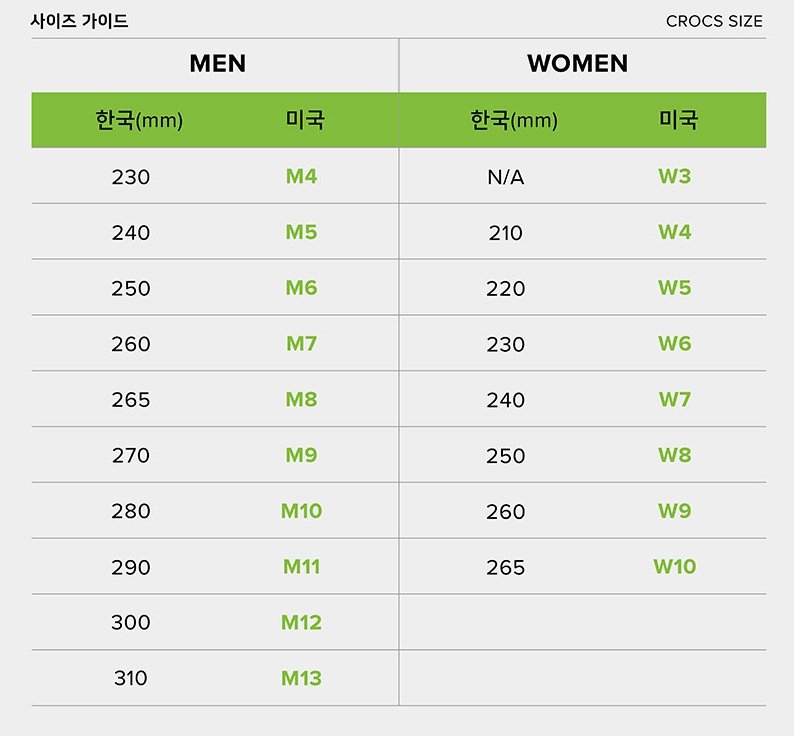Image resolution: width=794 pixels, height=736 pixels.
Task: Click the men's 한국(mm) header
Action: [x=139, y=121]
